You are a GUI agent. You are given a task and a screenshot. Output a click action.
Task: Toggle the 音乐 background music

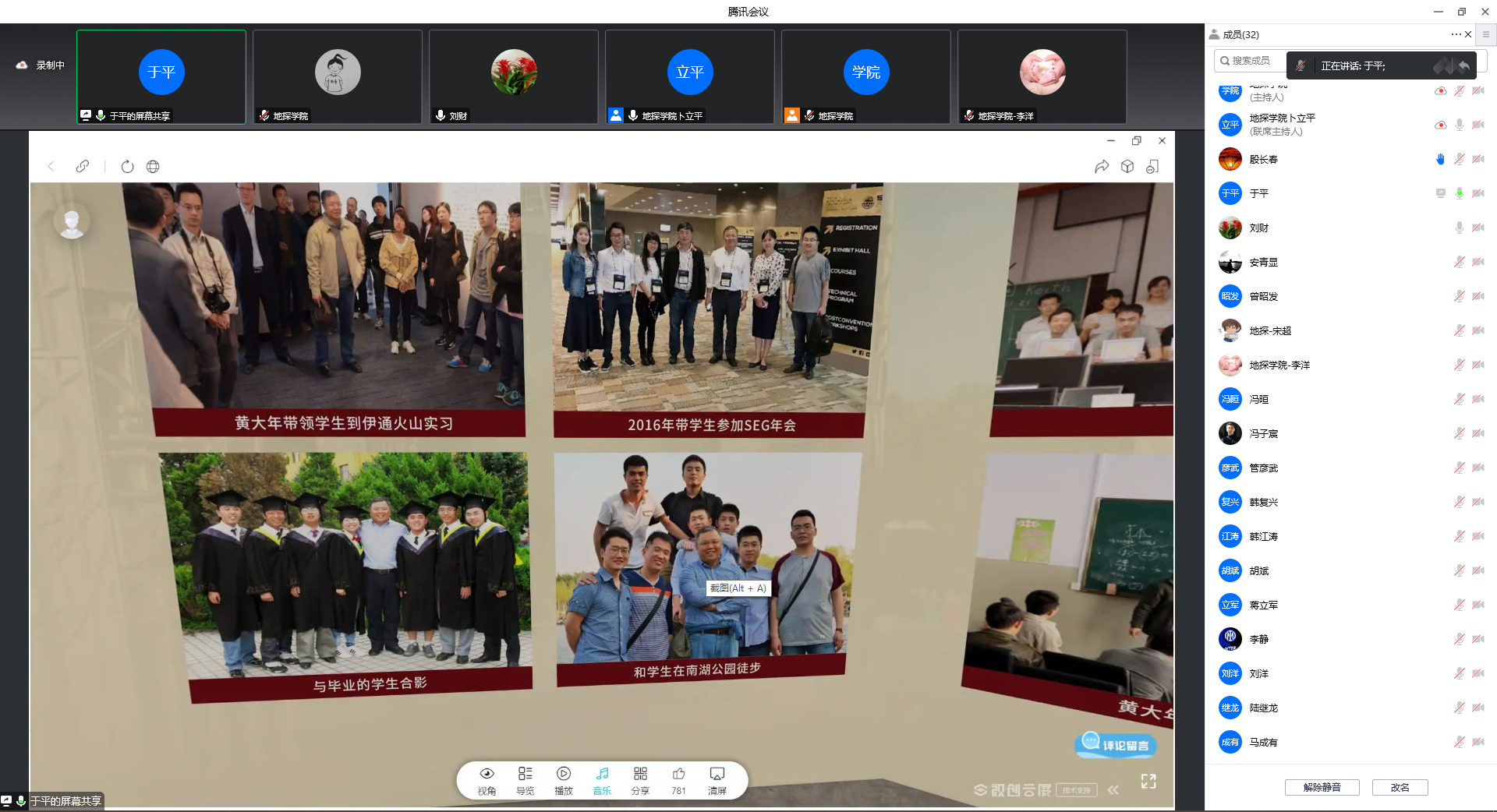pyautogui.click(x=602, y=780)
